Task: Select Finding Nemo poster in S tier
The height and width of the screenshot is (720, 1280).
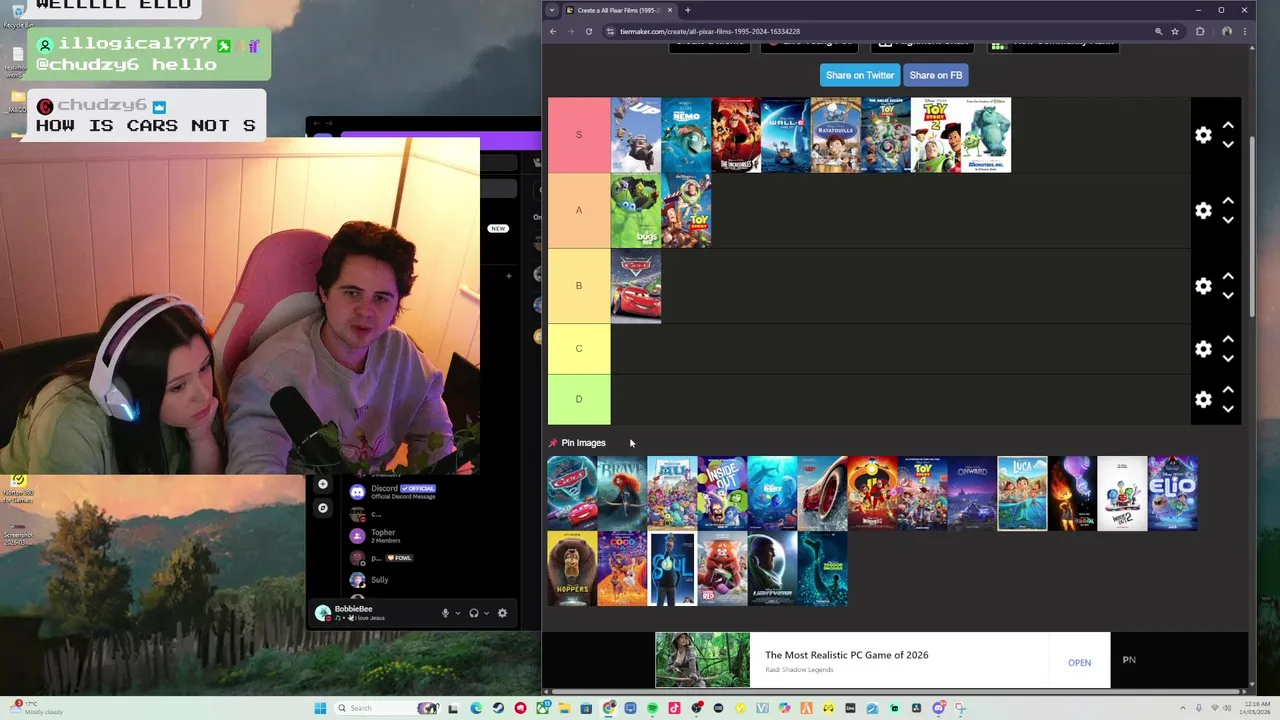Action: [686, 135]
